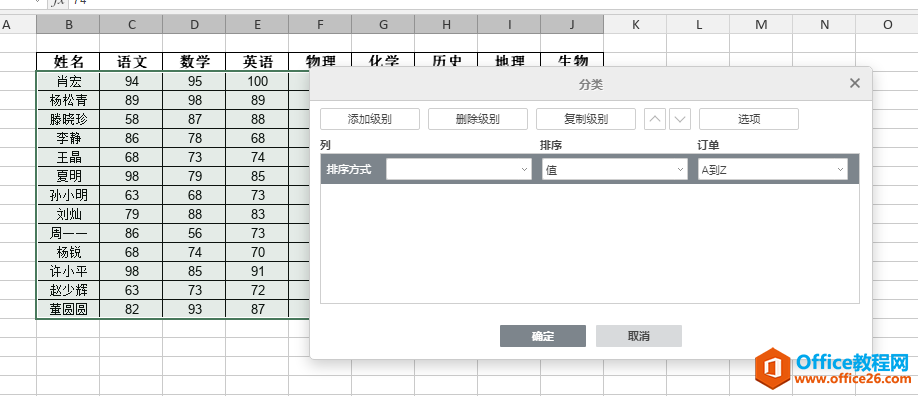Open the 排序方式 column dropdown
This screenshot has width=918, height=396.
coord(459,170)
